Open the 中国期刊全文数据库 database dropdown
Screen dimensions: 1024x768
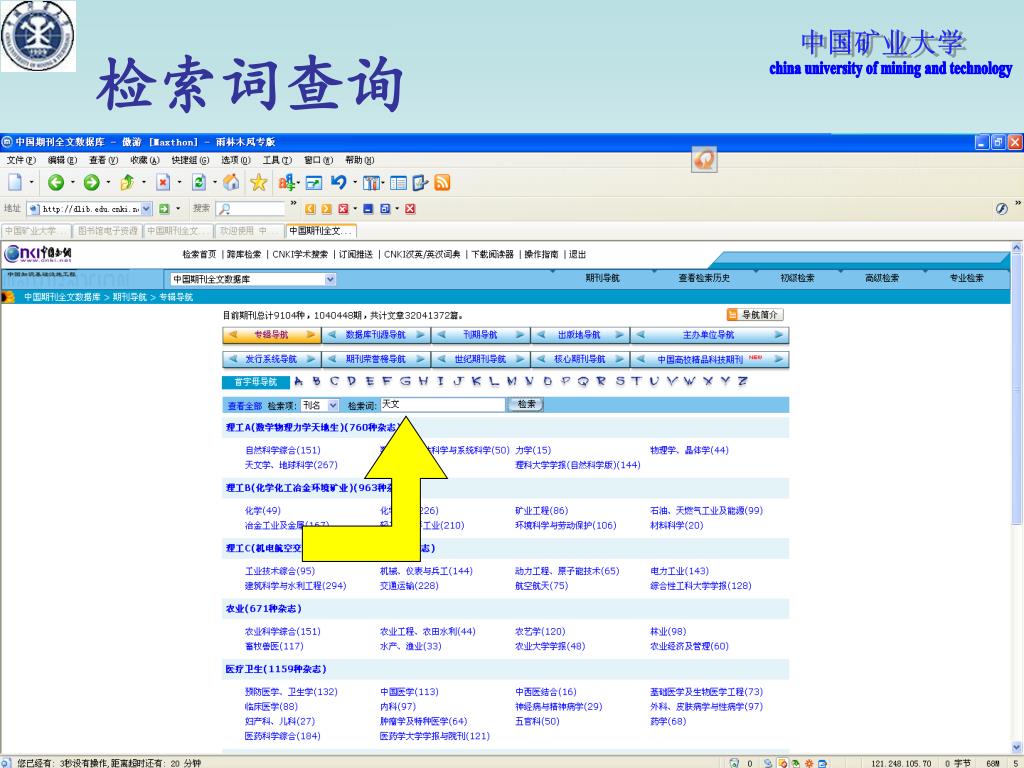click(330, 280)
